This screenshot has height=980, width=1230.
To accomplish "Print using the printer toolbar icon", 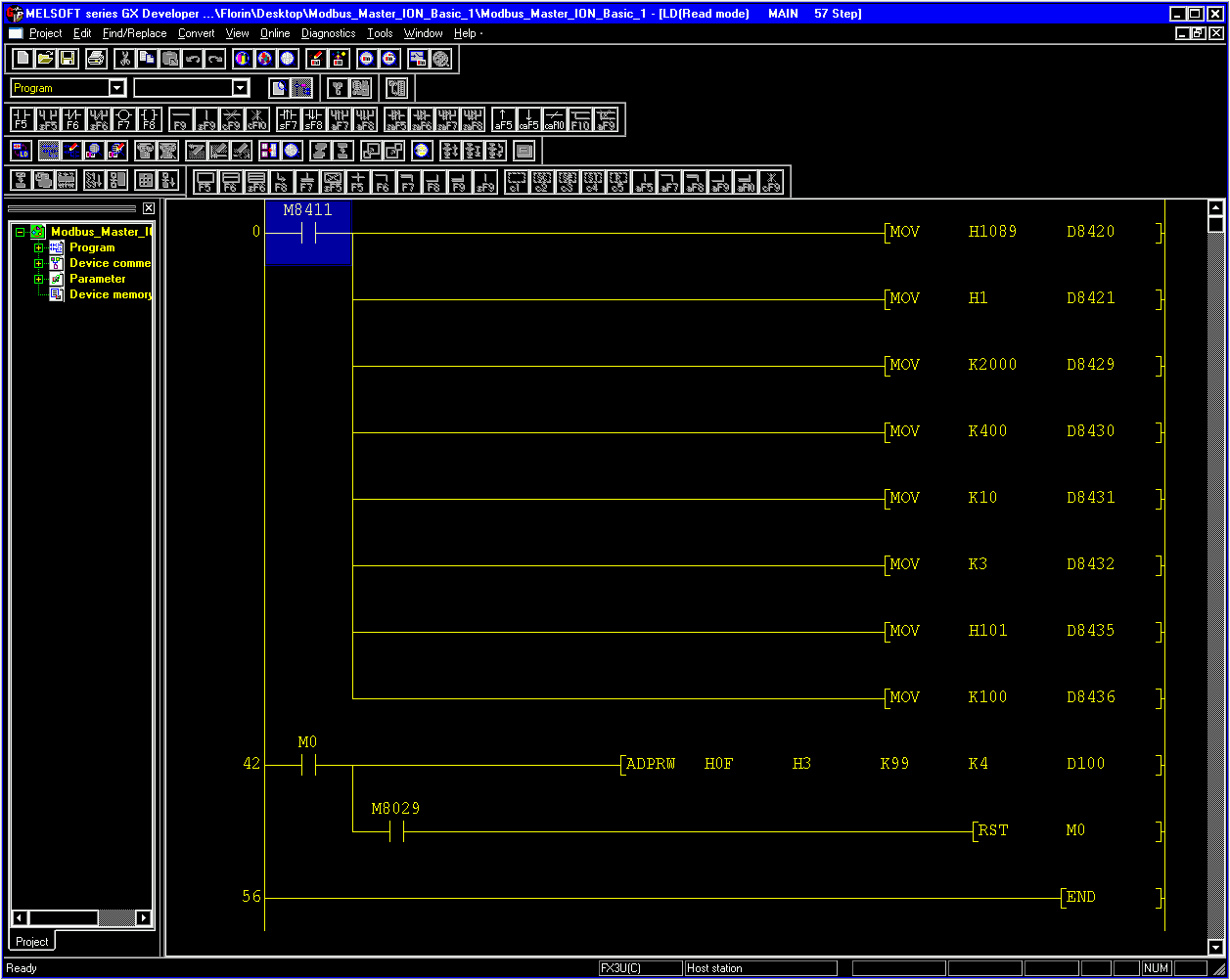I will tap(96, 59).
